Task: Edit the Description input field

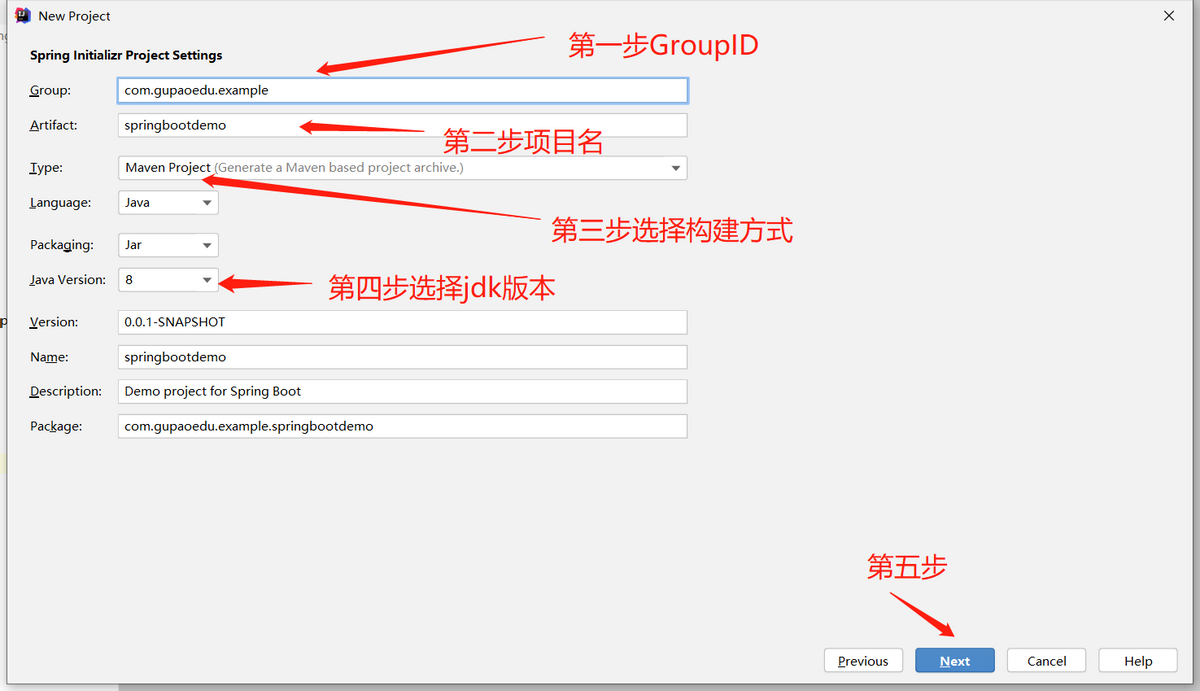Action: pyautogui.click(x=403, y=391)
